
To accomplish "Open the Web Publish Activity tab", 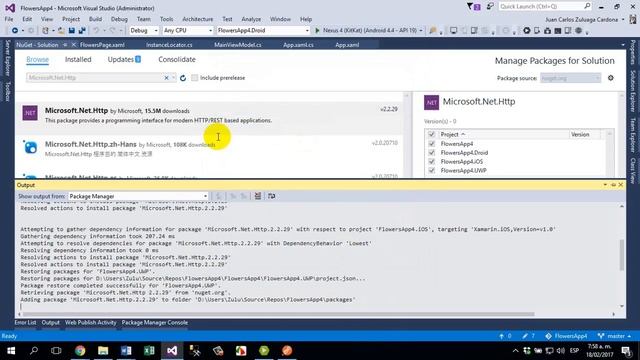I will pos(91,322).
